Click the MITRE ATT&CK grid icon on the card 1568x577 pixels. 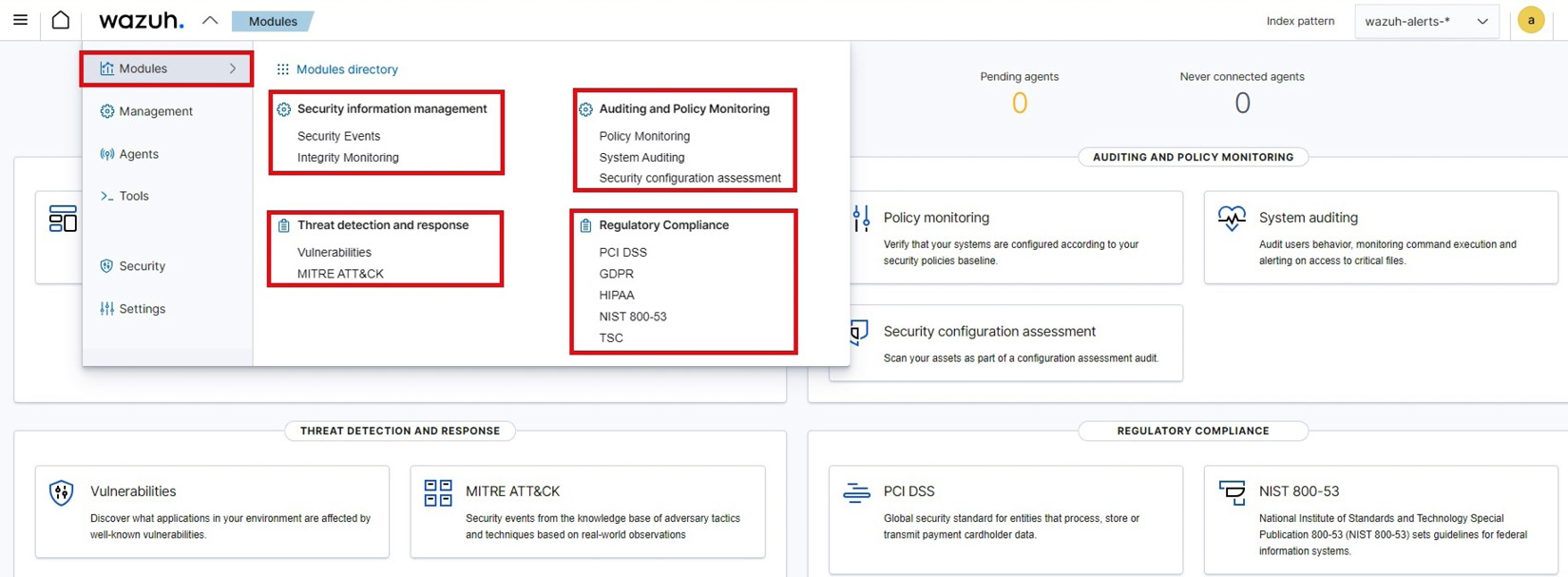point(438,492)
